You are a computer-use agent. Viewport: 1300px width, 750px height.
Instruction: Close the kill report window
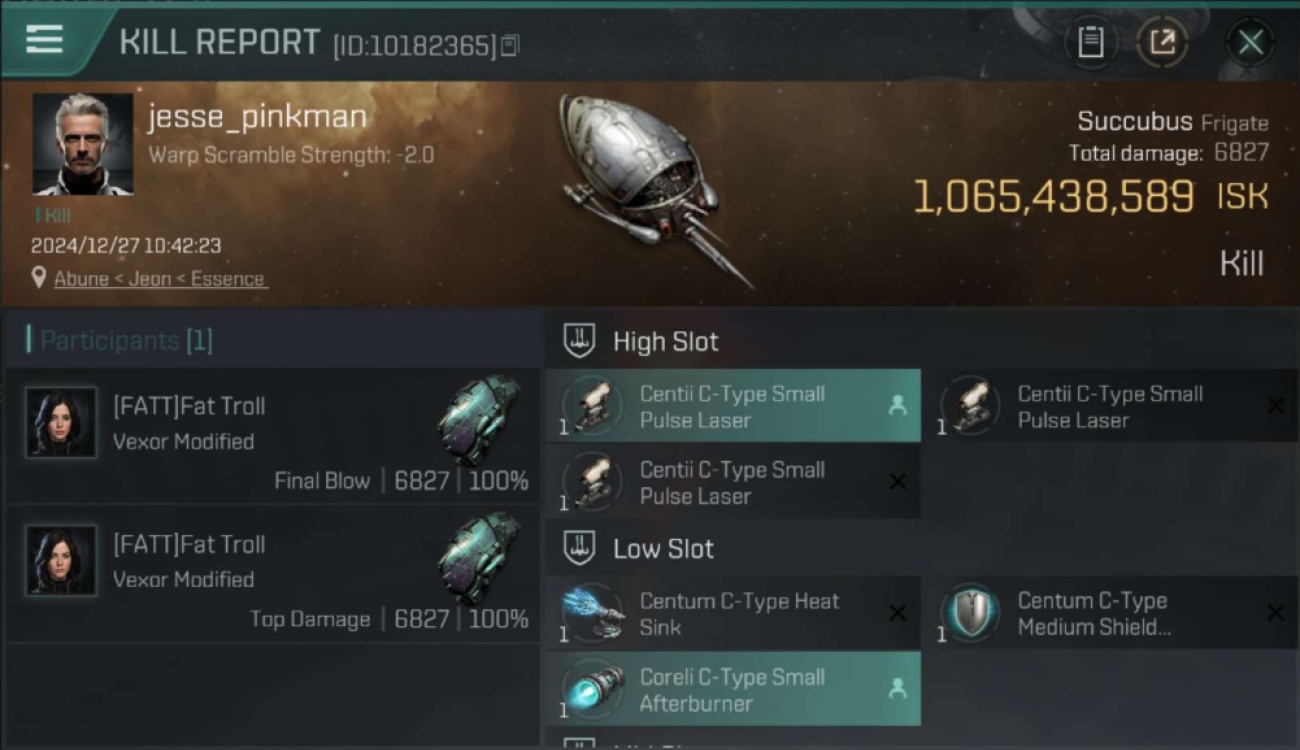click(x=1251, y=42)
